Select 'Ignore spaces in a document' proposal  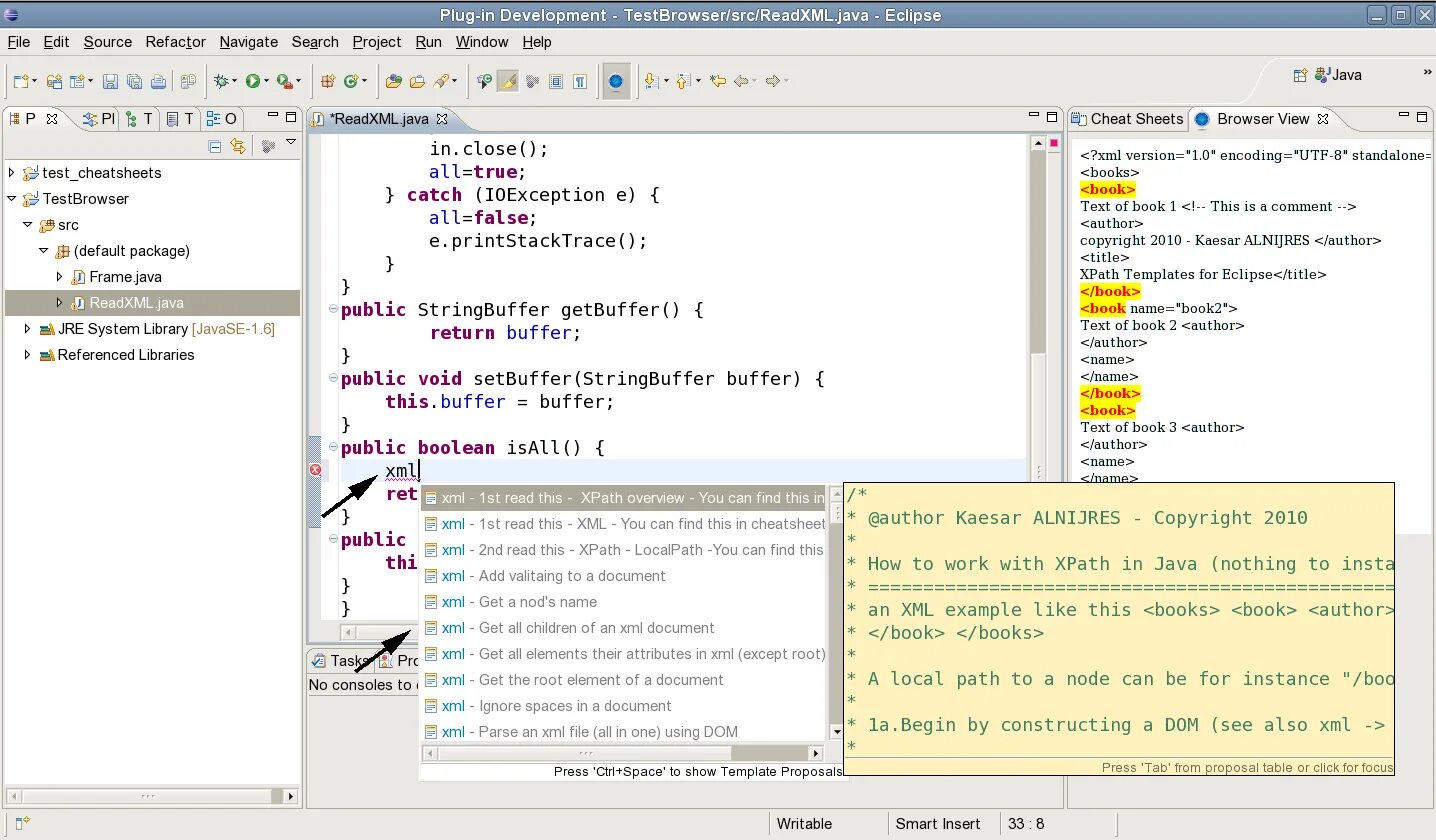[x=625, y=706]
